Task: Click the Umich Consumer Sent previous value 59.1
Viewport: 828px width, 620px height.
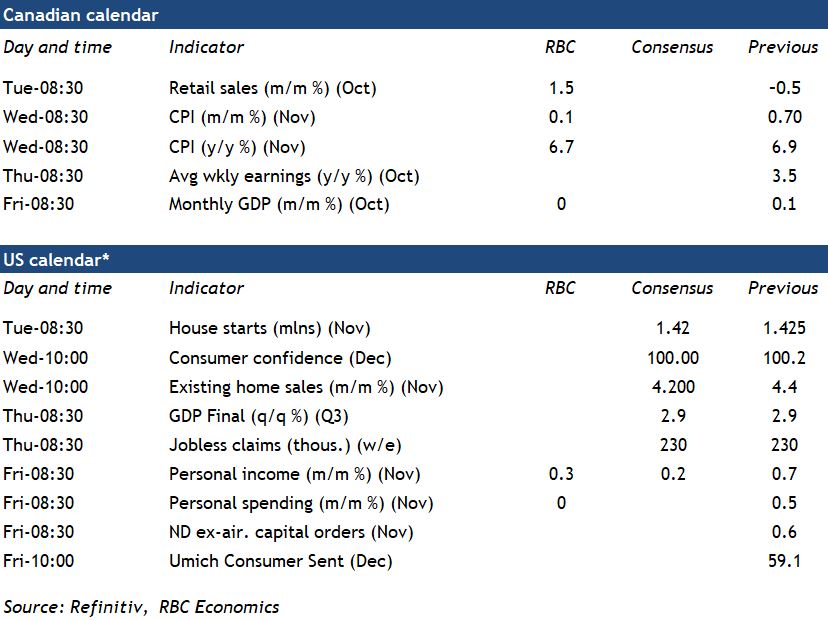Action: (x=785, y=561)
